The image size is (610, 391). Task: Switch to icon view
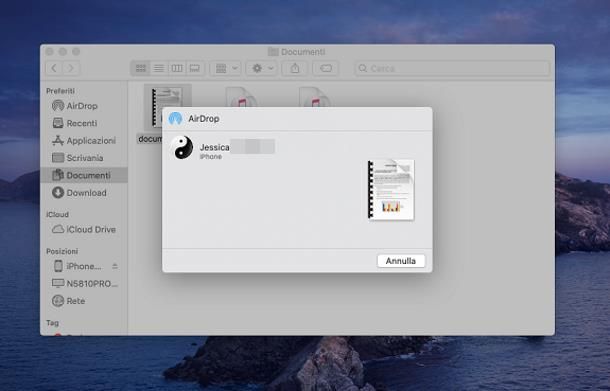[140, 68]
